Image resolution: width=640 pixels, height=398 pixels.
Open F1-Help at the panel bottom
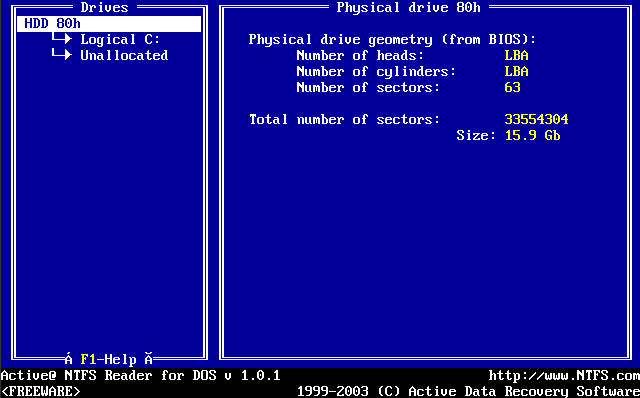108,359
